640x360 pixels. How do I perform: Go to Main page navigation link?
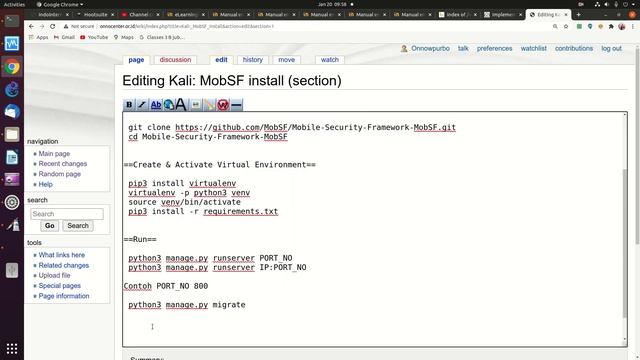tap(54, 153)
